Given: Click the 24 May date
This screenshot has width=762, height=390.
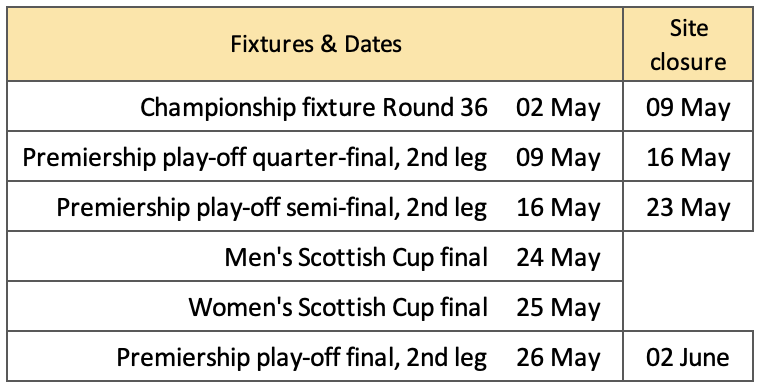Looking at the screenshot, I should pos(558,258).
